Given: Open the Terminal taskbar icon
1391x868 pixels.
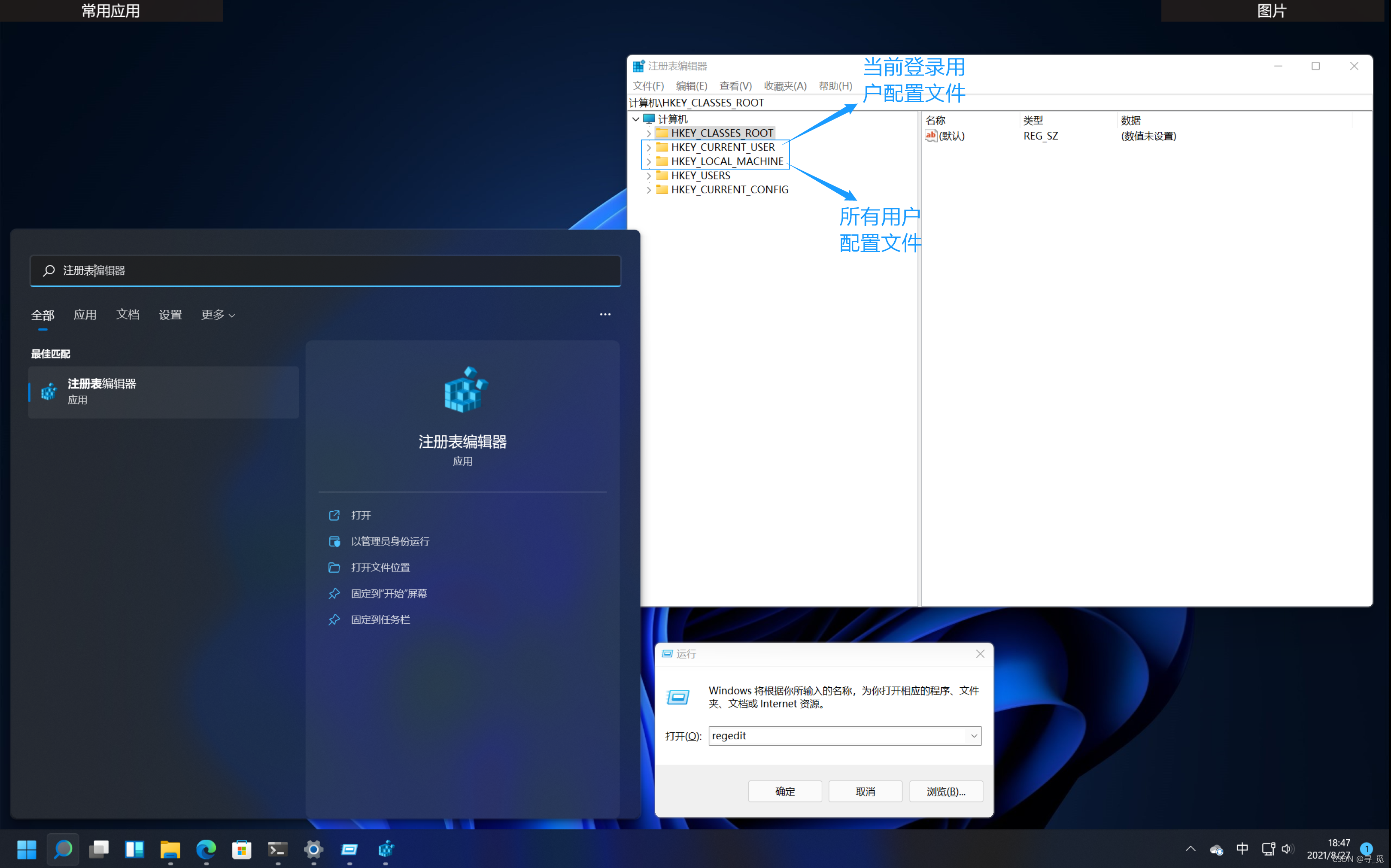Looking at the screenshot, I should click(x=278, y=849).
